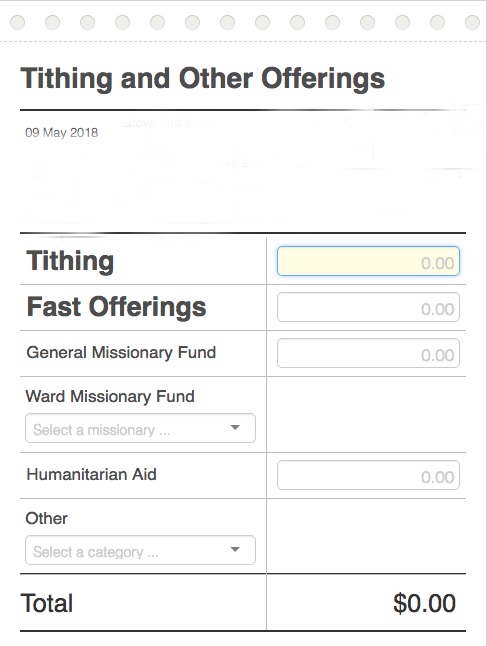Click the Other section label
The width and height of the screenshot is (487, 646).
click(47, 518)
